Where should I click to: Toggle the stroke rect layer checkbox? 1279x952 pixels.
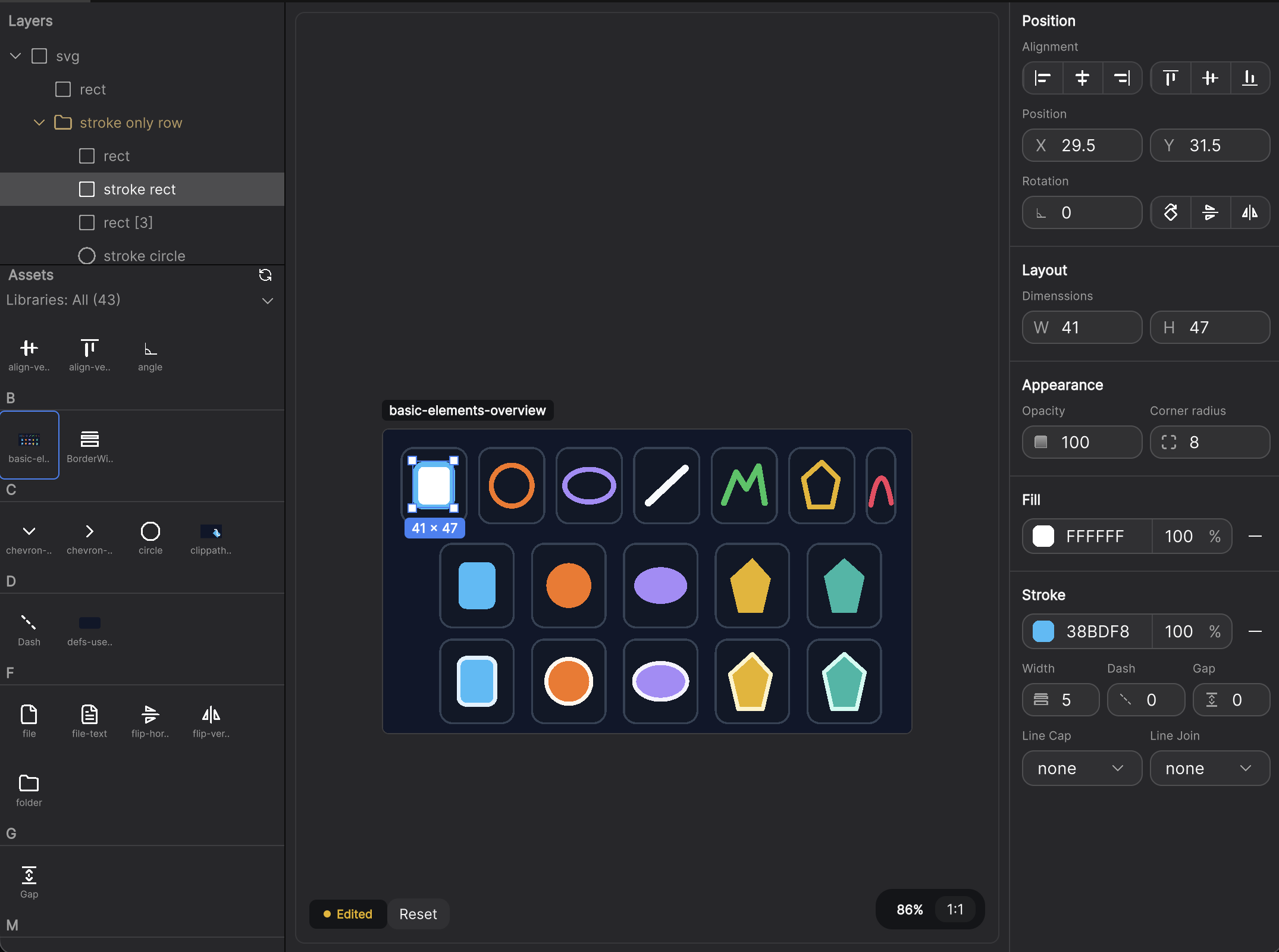click(86, 189)
